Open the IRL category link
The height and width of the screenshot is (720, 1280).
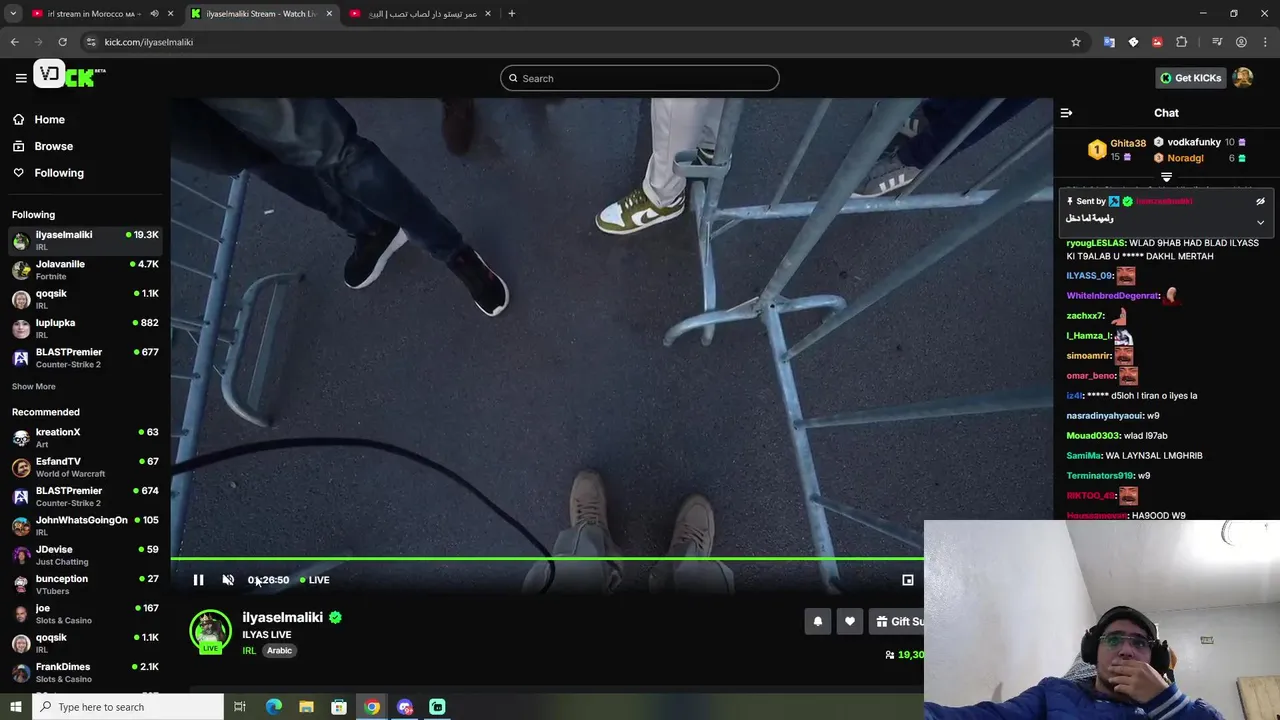coord(249,650)
